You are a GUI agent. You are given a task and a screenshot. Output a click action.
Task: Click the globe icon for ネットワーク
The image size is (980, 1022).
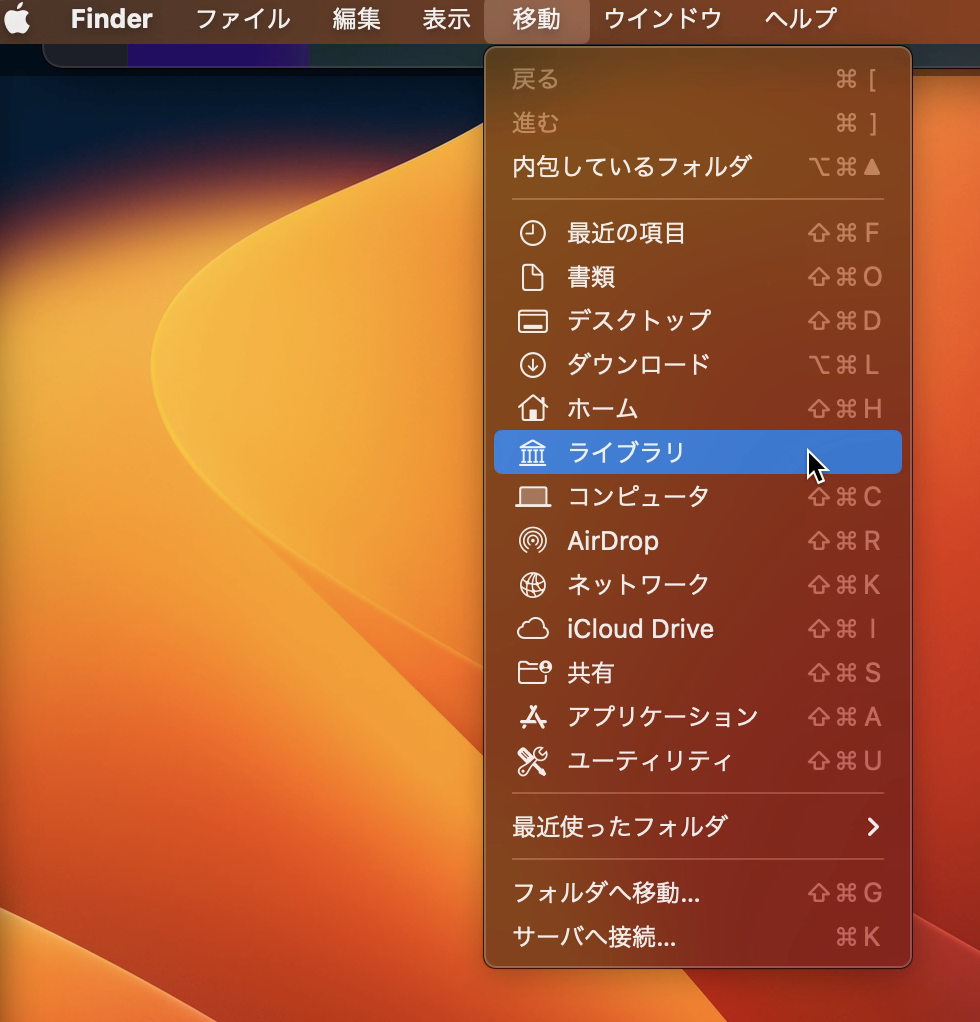(x=532, y=585)
